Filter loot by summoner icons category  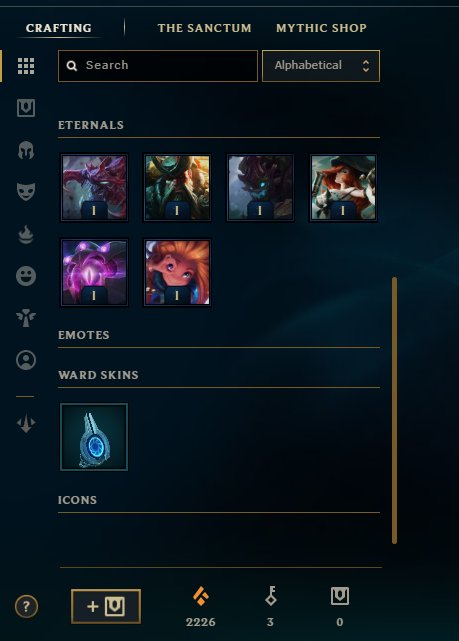[x=26, y=360]
